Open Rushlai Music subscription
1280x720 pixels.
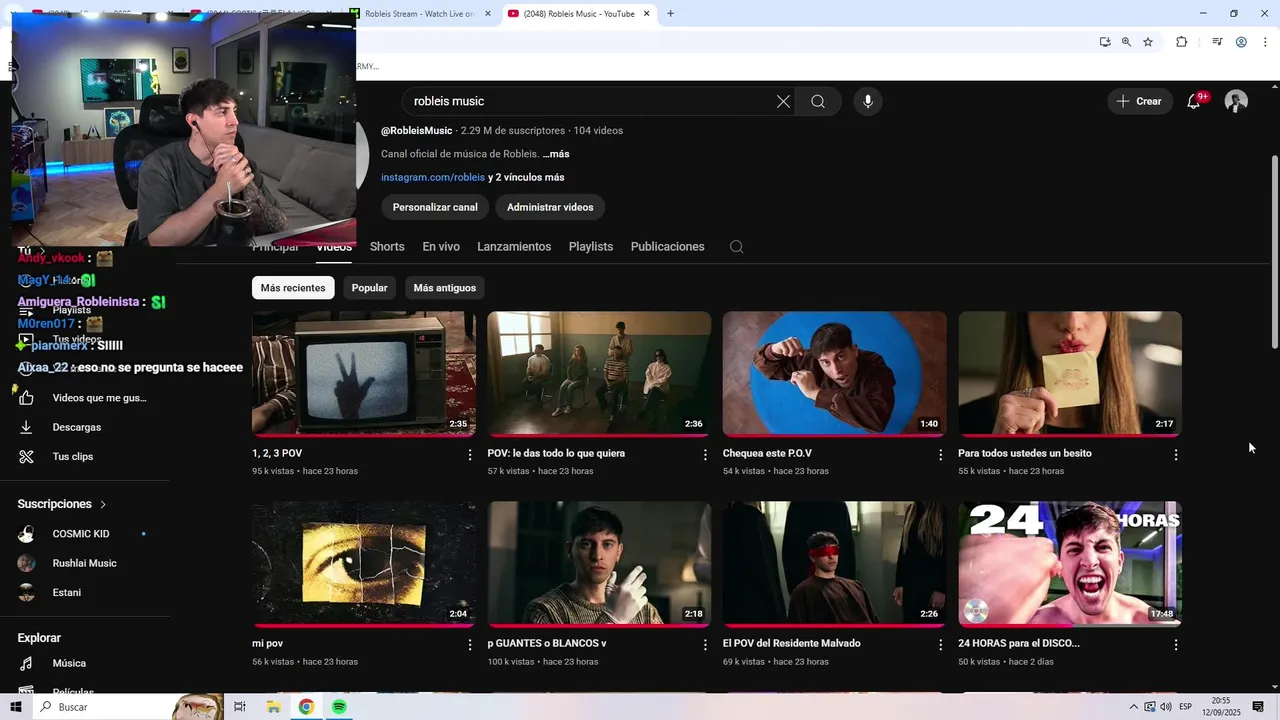click(86, 563)
